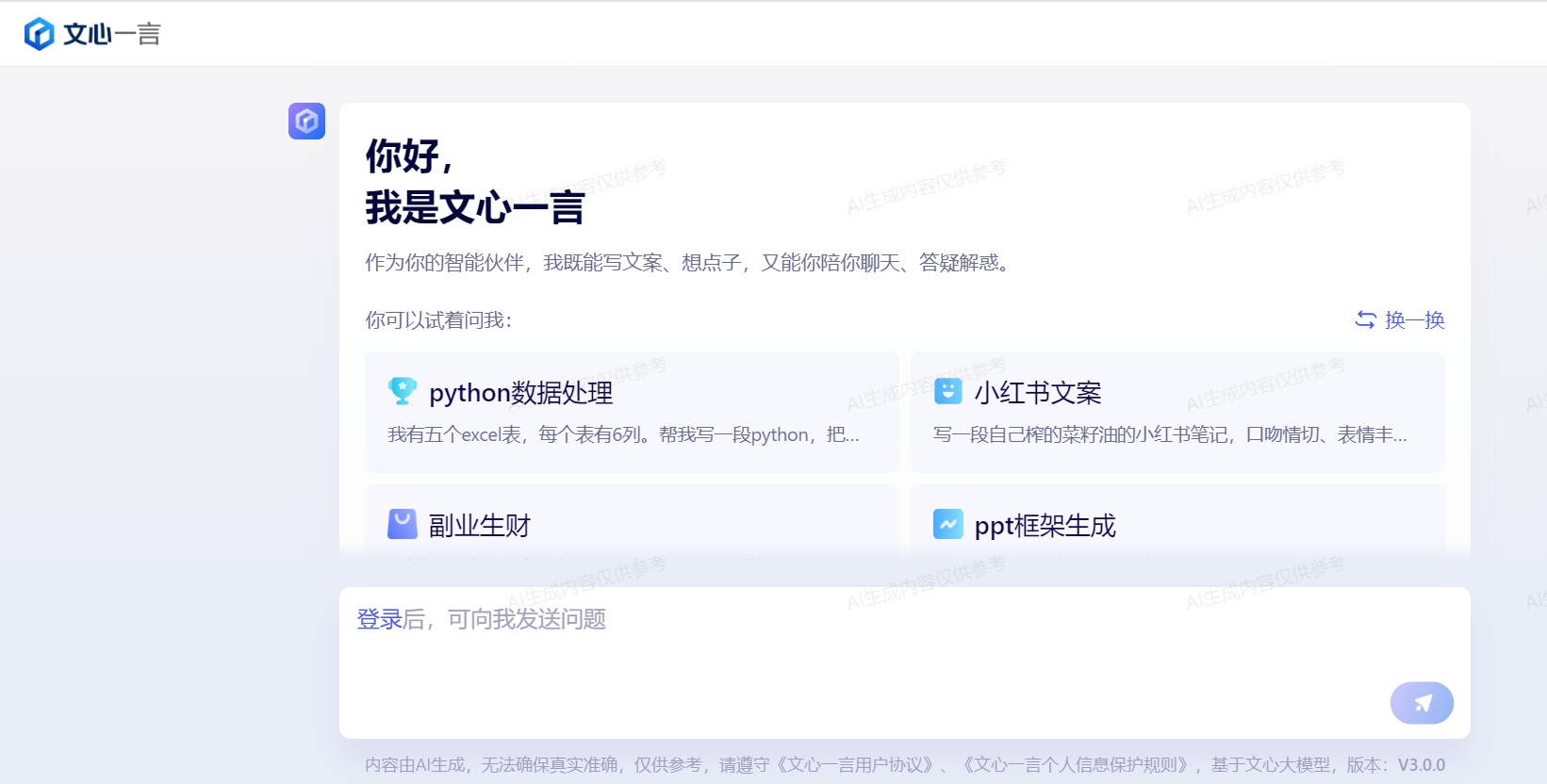The image size is (1547, 784).
Task: Click the 我有五个excel表 description text
Action: point(623,434)
